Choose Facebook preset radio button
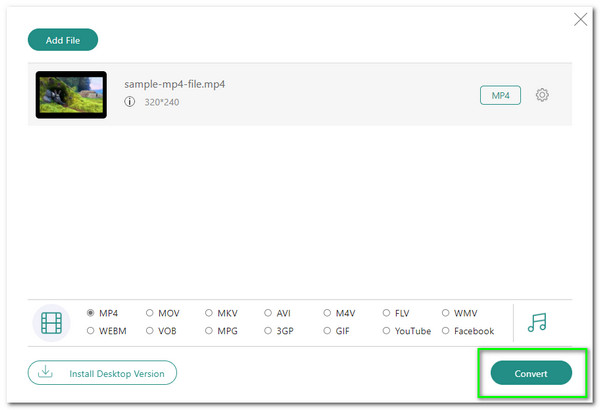The width and height of the screenshot is (600, 410). click(x=445, y=330)
